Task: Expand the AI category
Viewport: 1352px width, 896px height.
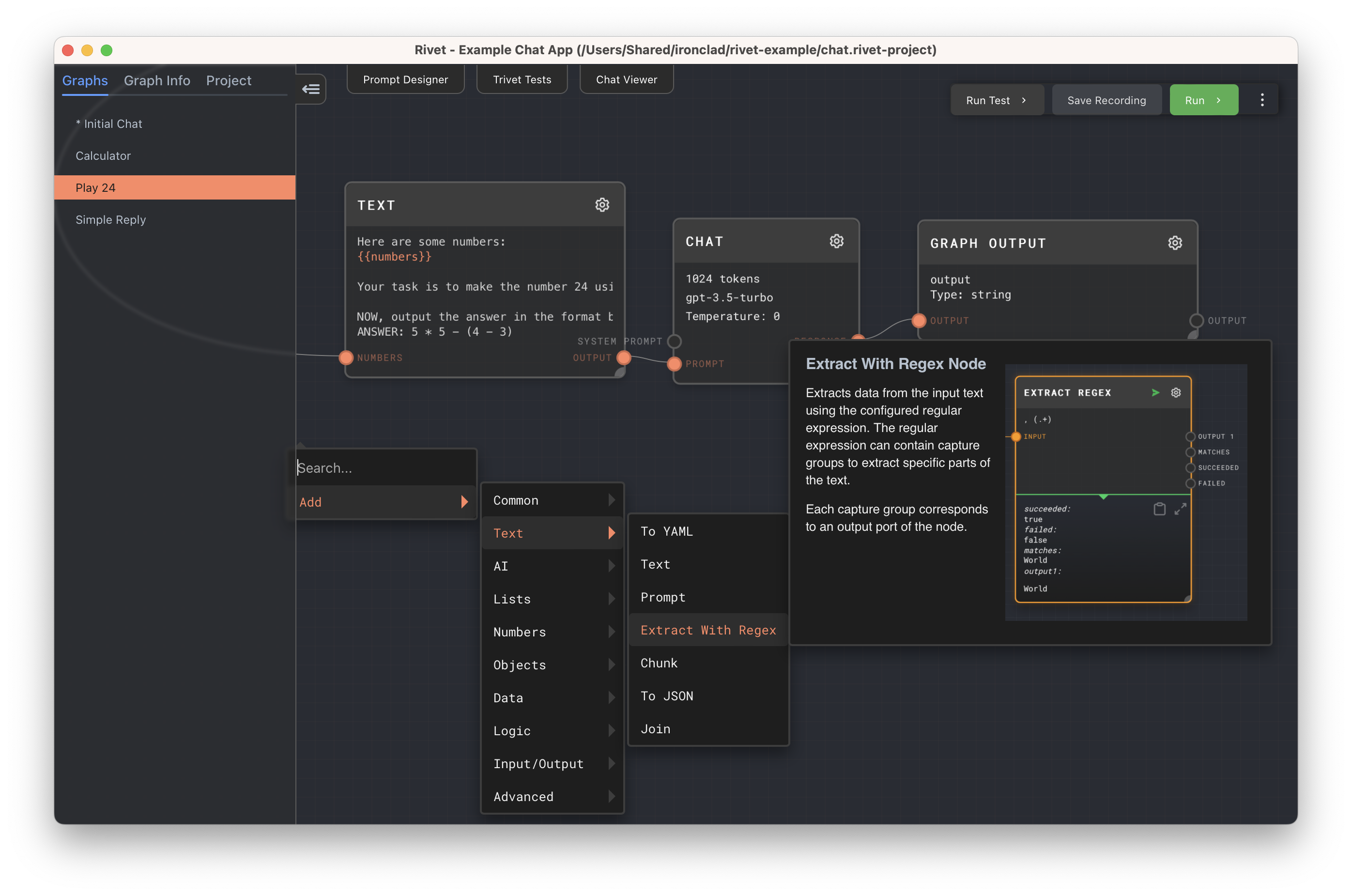Action: click(553, 566)
